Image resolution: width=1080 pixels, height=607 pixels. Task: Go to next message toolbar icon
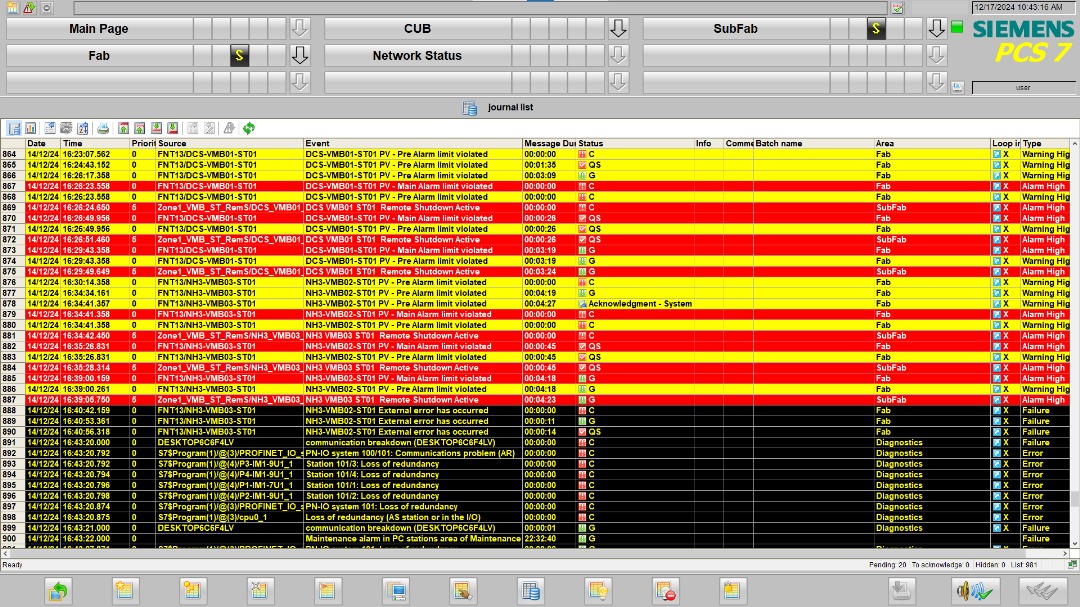click(x=156, y=128)
